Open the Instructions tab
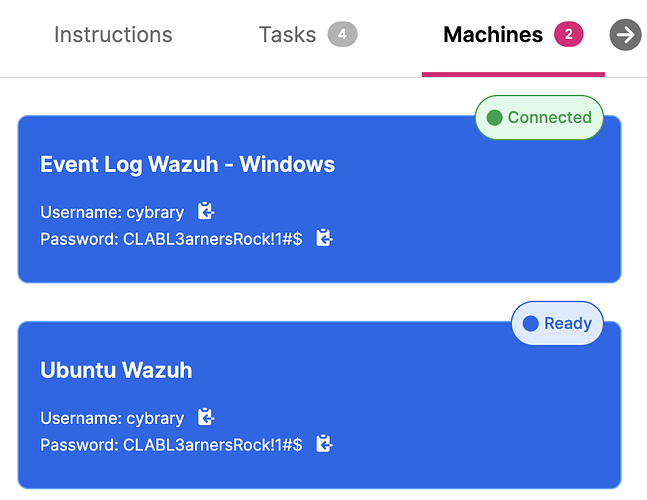This screenshot has height=500, width=647. click(x=113, y=35)
